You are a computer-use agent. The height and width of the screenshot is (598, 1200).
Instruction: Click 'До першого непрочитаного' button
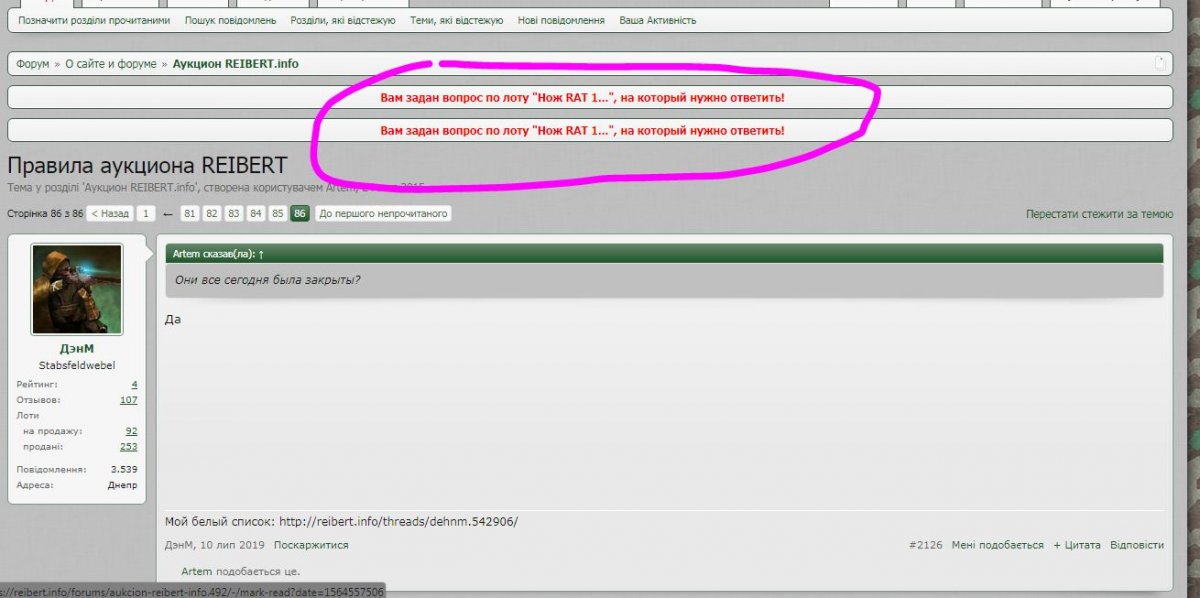pos(383,214)
